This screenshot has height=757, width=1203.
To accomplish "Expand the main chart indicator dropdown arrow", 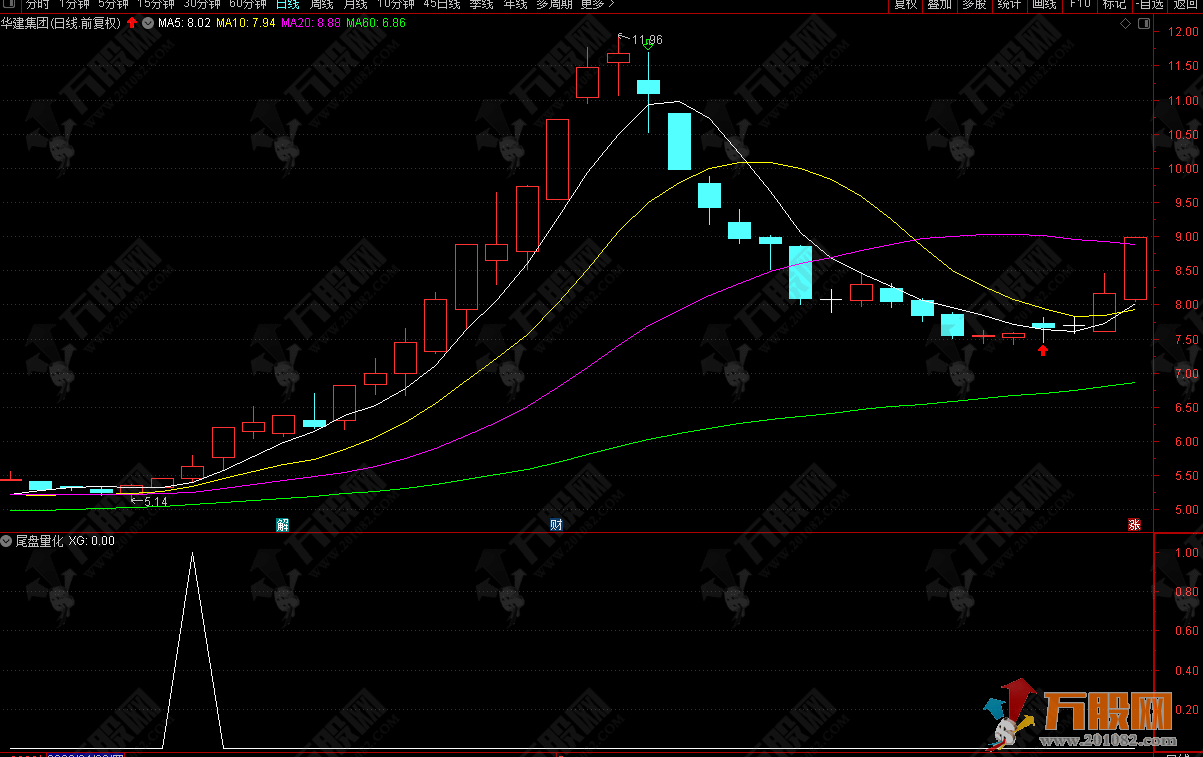I will pos(149,22).
